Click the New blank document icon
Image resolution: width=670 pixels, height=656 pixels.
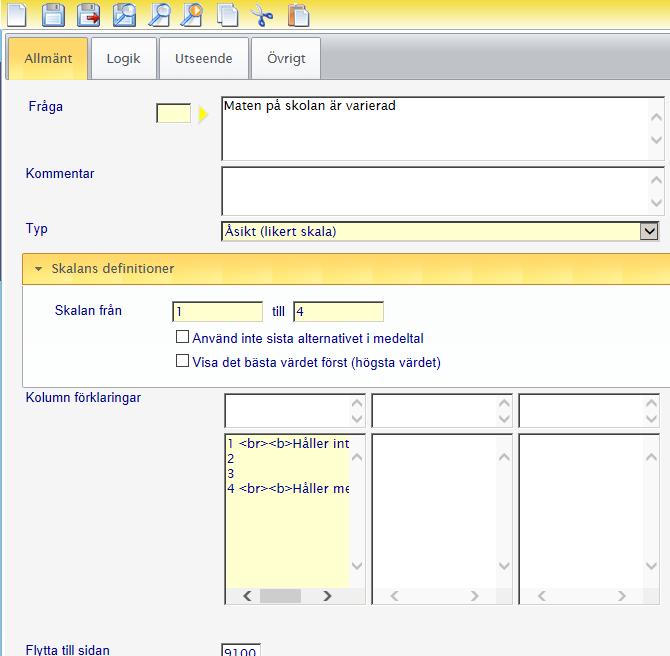click(x=17, y=15)
